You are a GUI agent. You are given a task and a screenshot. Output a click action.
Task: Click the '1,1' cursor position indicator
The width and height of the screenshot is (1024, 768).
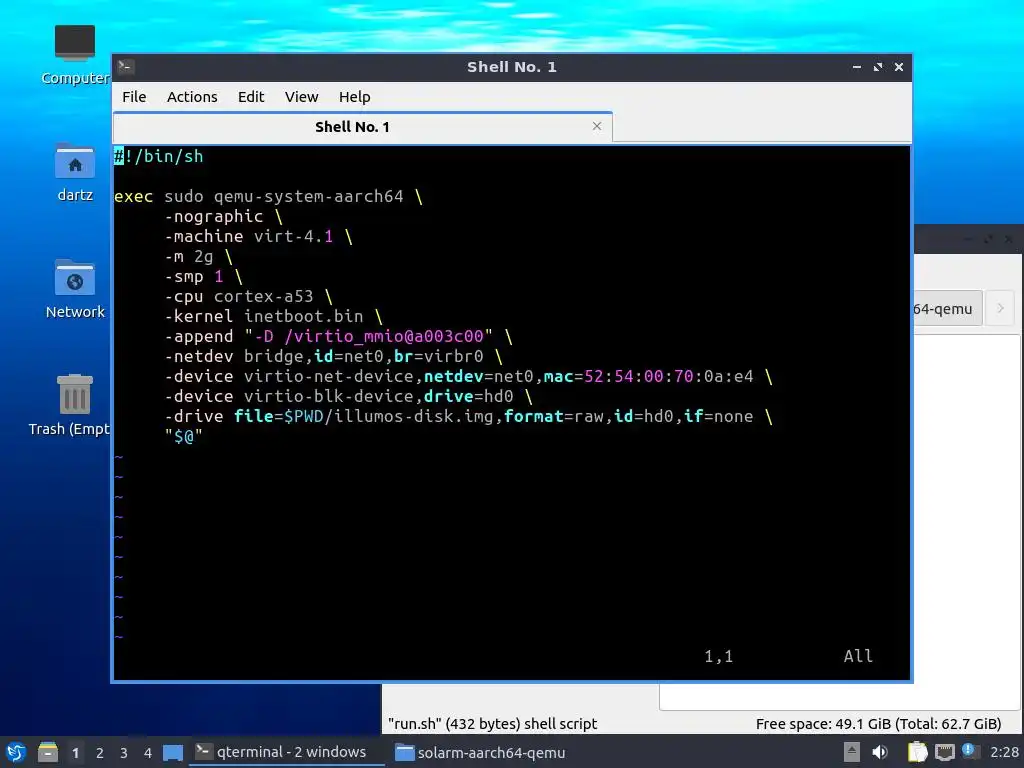(718, 656)
